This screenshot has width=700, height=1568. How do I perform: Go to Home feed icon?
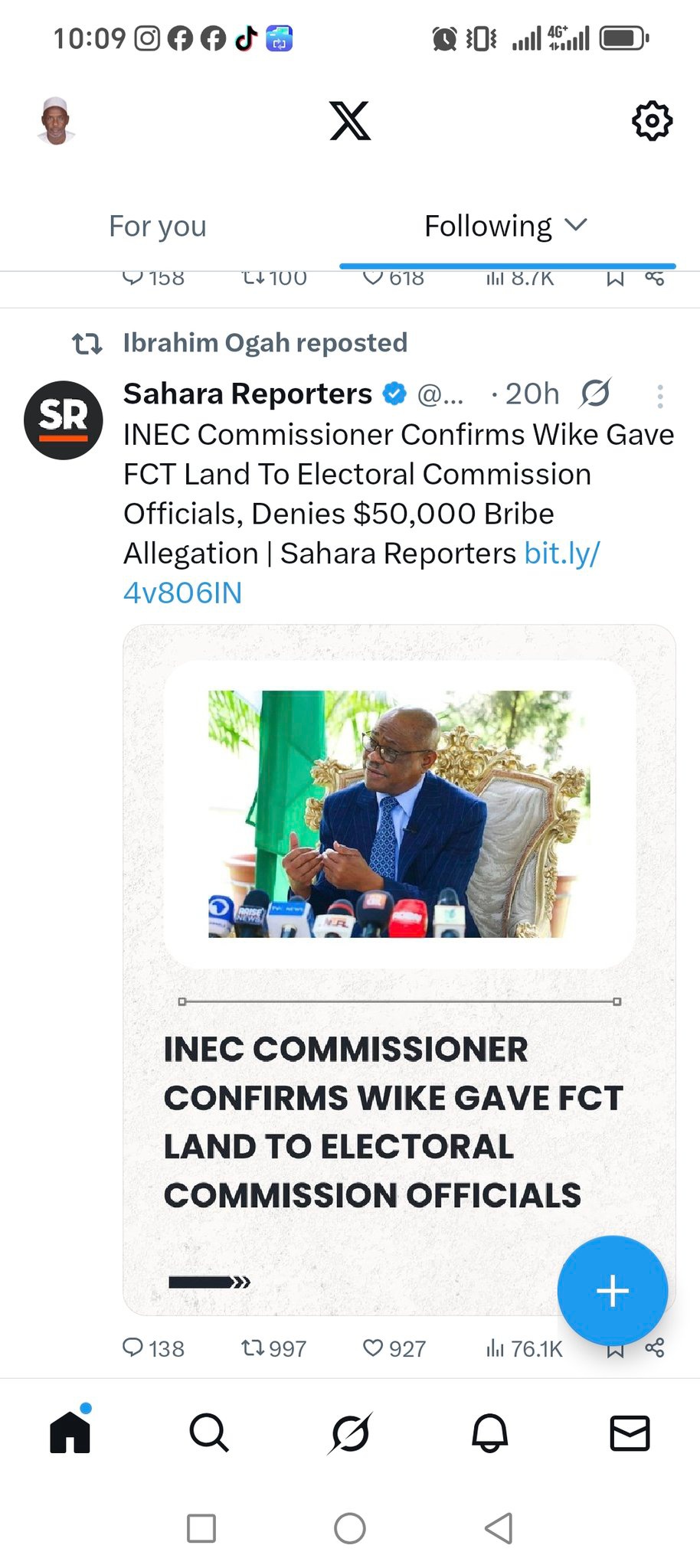click(70, 1433)
